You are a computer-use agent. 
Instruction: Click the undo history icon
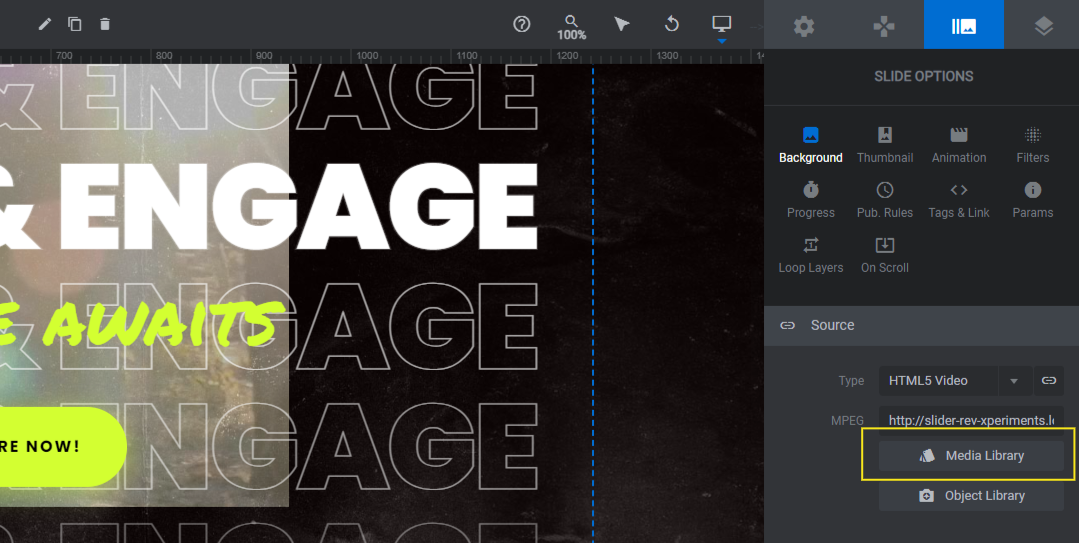coord(672,24)
